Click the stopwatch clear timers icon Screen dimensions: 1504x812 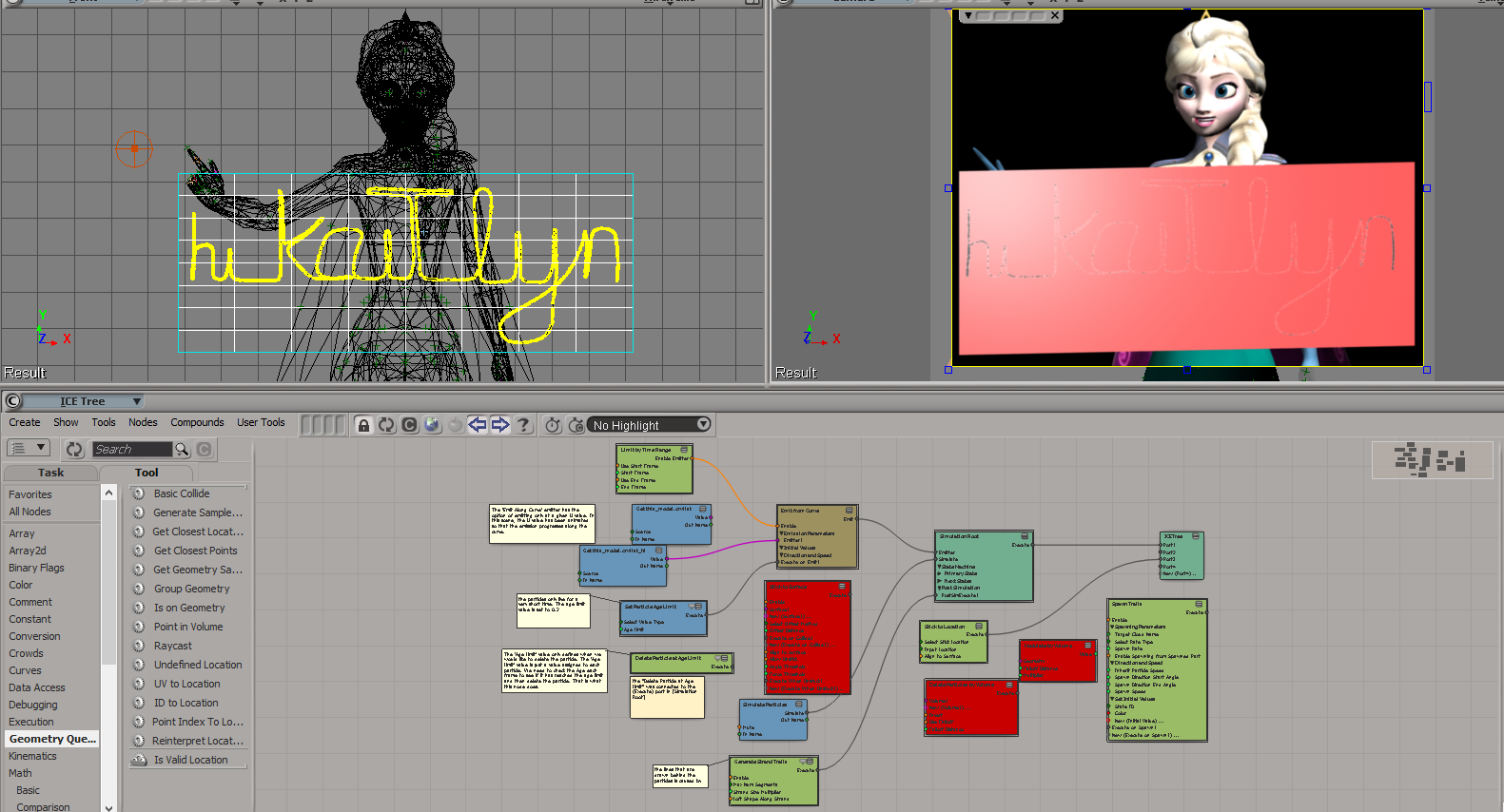point(576,425)
